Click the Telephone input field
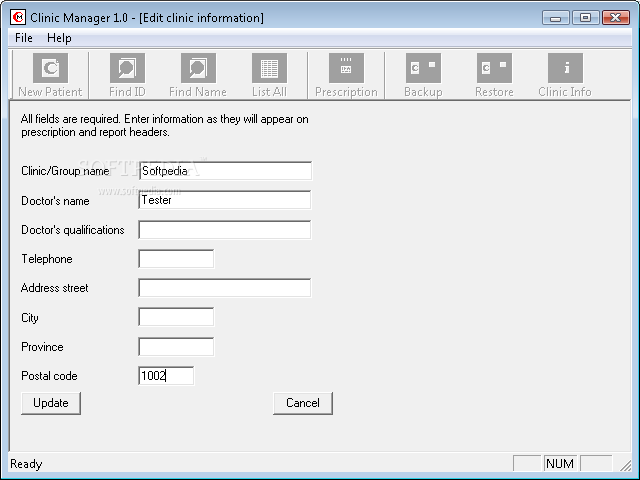 pos(176,259)
